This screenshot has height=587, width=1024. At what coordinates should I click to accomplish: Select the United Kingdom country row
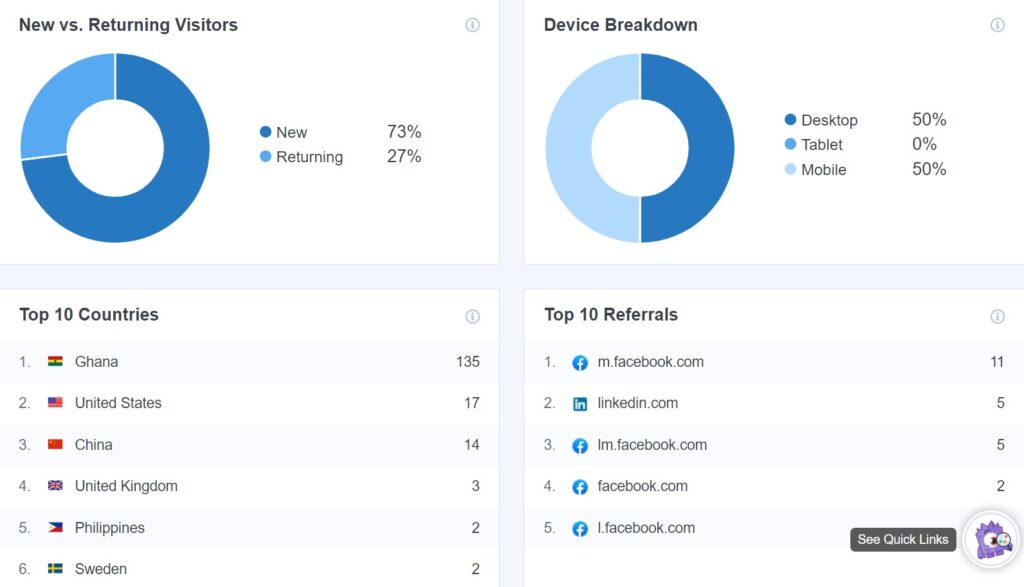point(126,486)
